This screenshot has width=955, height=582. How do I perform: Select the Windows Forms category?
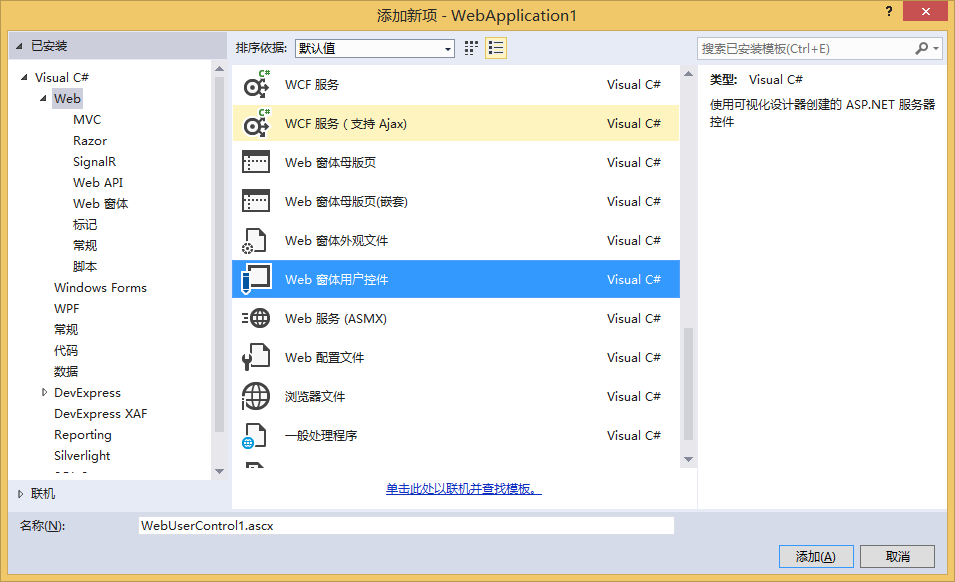click(100, 287)
